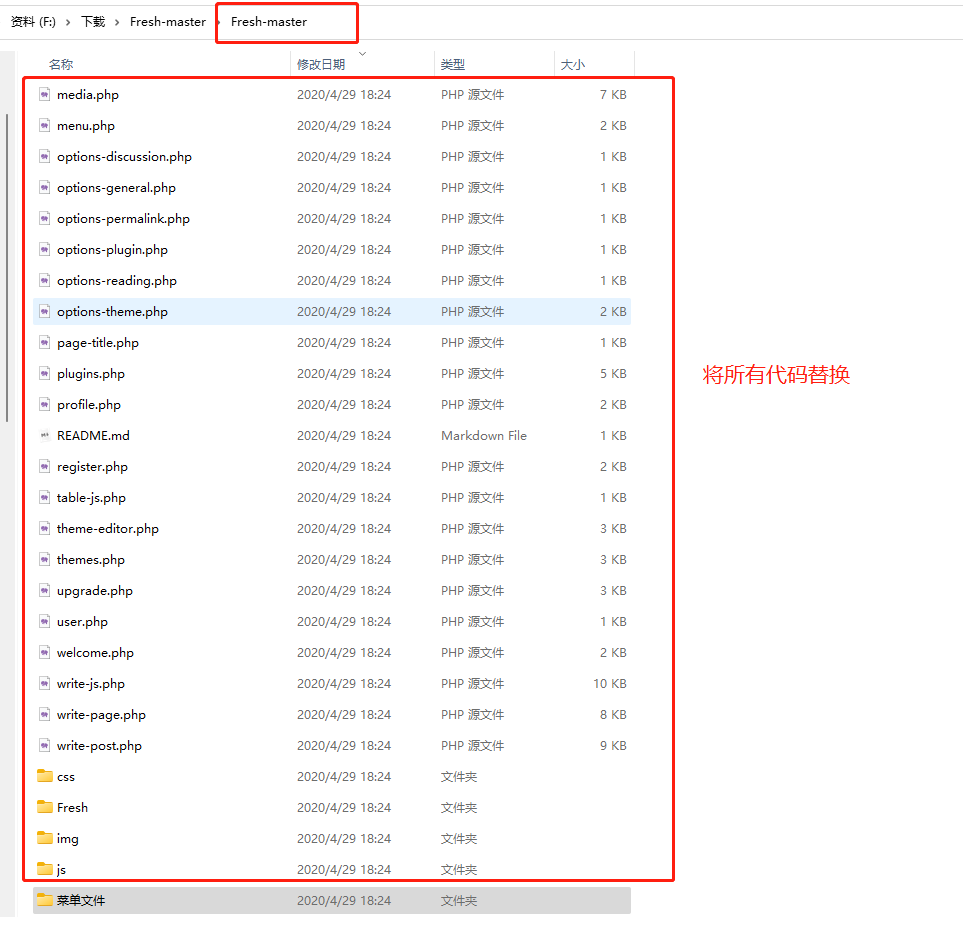
Task: Sort by 类型 column header
Action: pyautogui.click(x=453, y=64)
